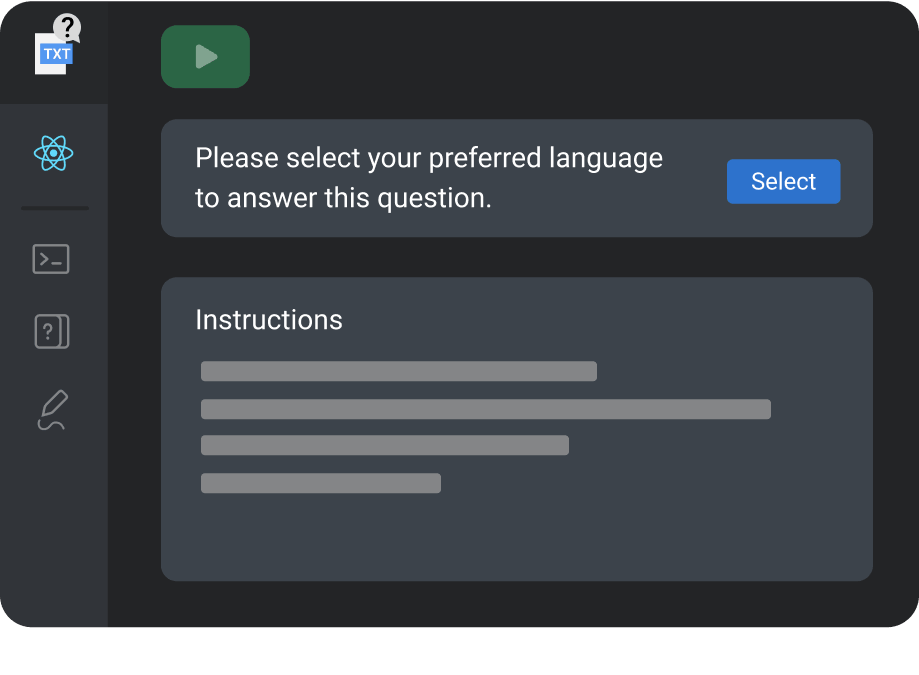The height and width of the screenshot is (675, 919).
Task: Click the question mark bubble above TXT
Action: (x=67, y=27)
